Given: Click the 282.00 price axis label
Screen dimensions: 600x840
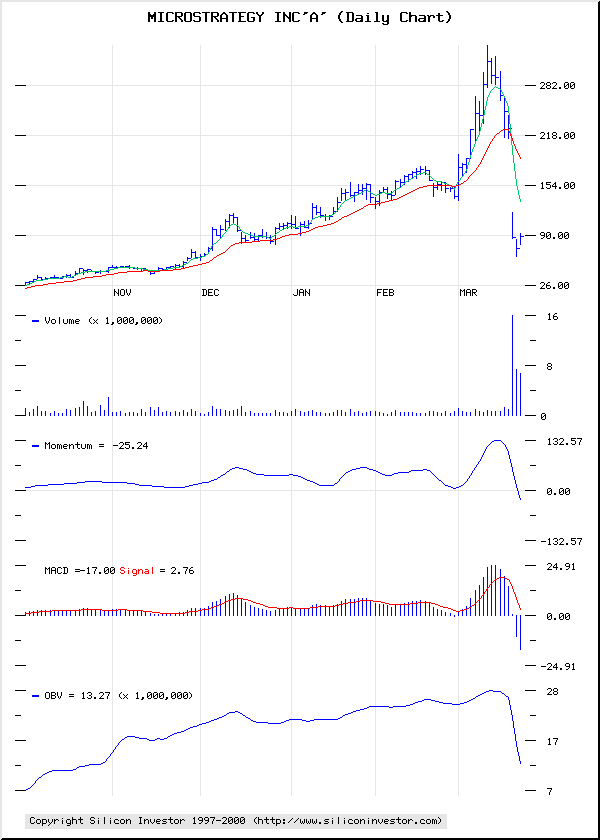Looking at the screenshot, I should 558,85.
